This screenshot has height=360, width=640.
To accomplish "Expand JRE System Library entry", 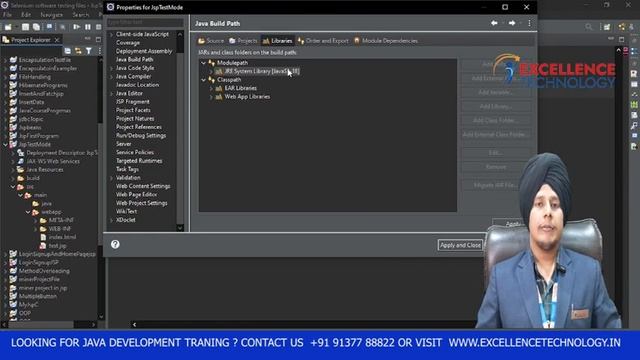I will tap(211, 71).
